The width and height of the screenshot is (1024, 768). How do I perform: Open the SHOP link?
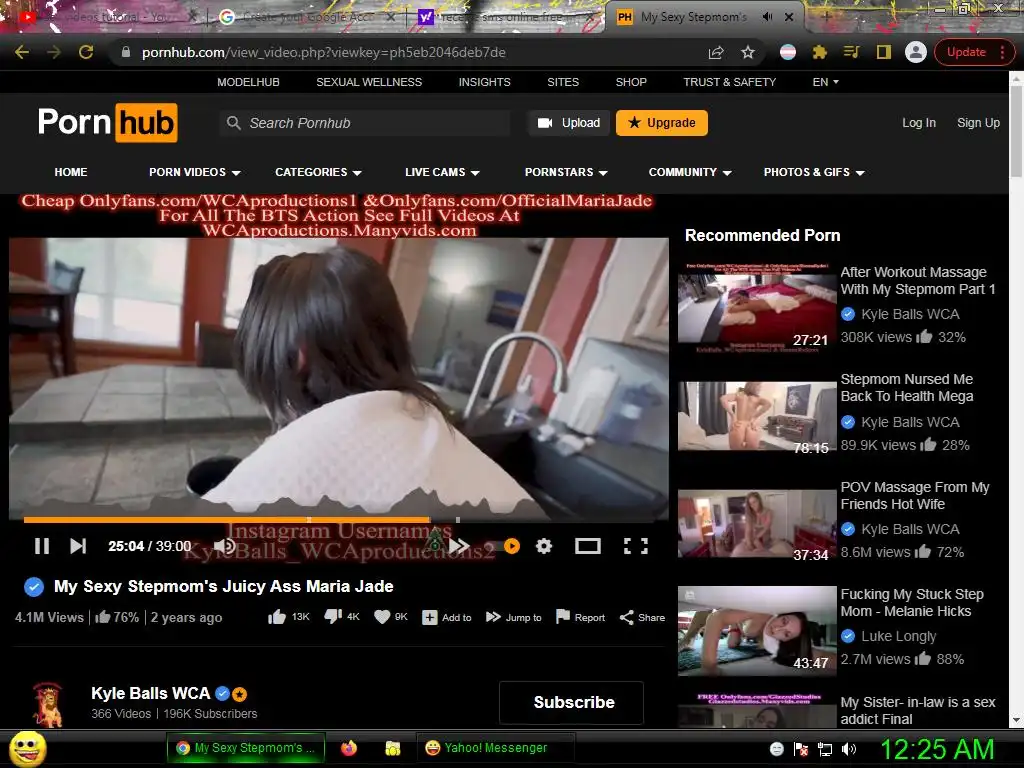(631, 82)
